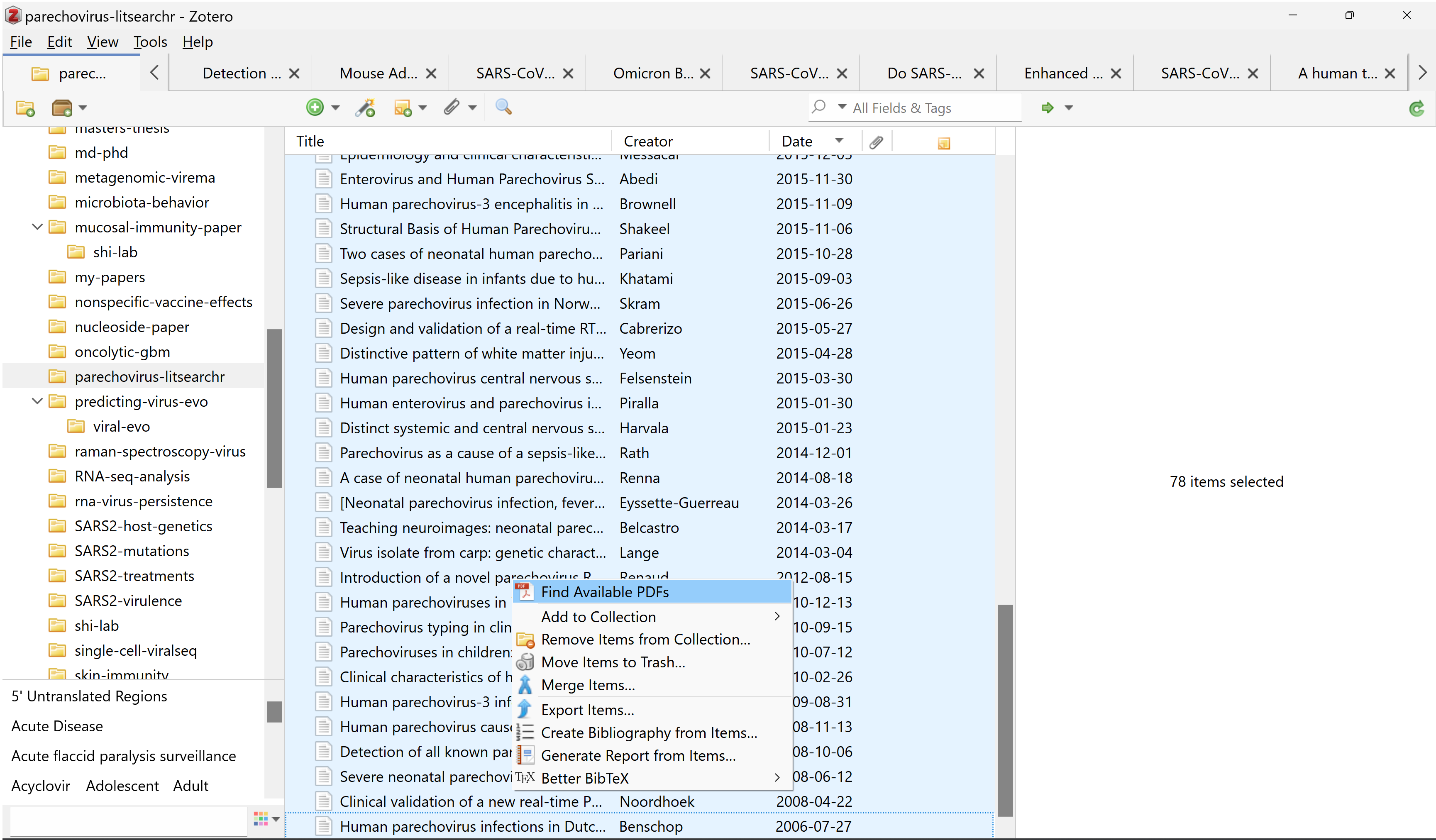Choose Find Available PDFs from context menu
This screenshot has height=840, width=1436.
[605, 591]
